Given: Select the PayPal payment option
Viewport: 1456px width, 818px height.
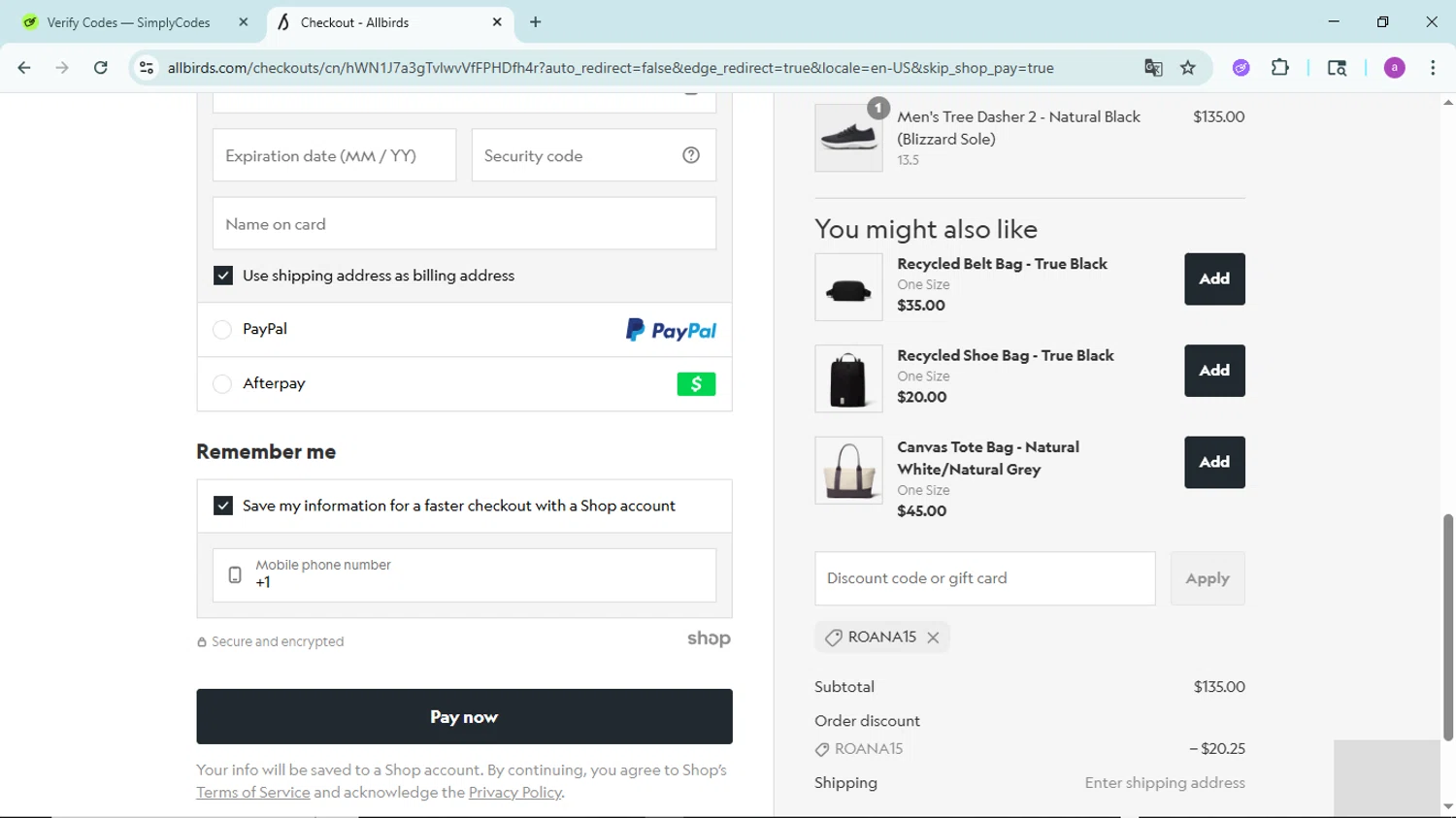Looking at the screenshot, I should click(222, 330).
